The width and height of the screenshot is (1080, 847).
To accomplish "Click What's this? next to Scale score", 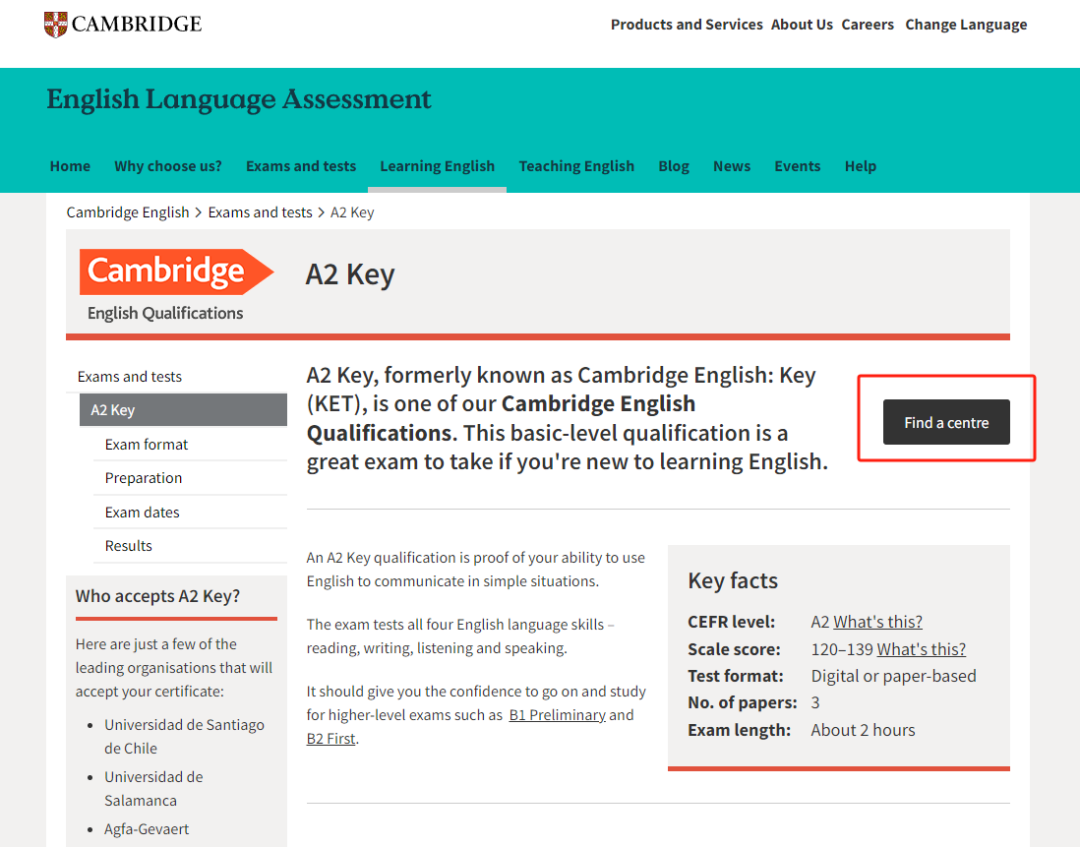I will point(921,649).
